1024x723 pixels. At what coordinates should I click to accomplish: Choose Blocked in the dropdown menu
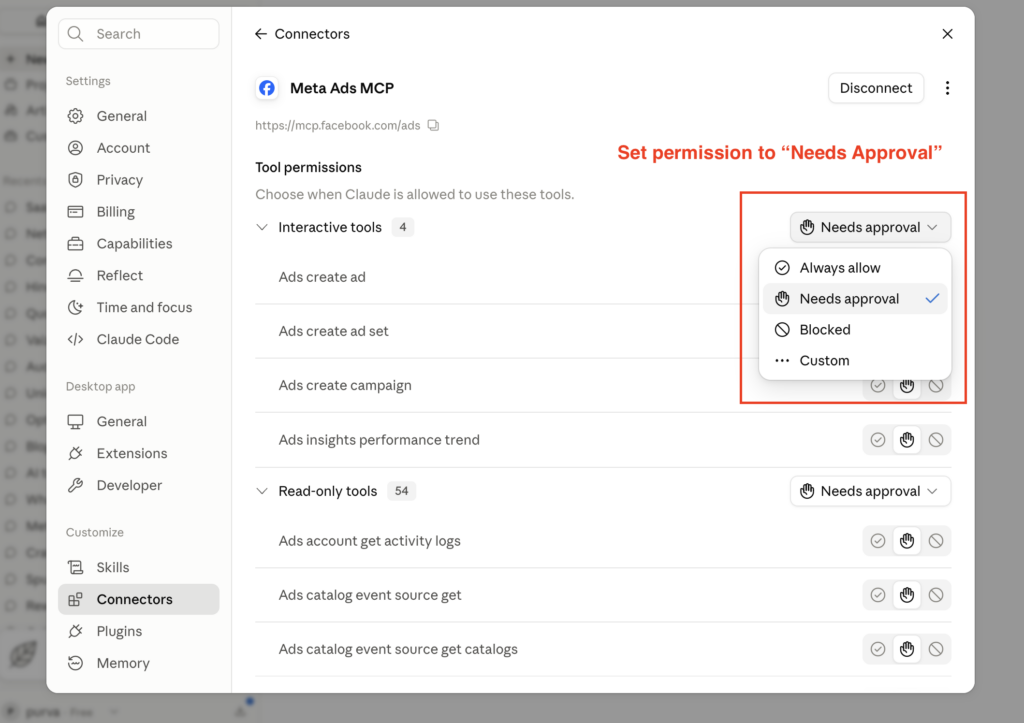point(855,330)
